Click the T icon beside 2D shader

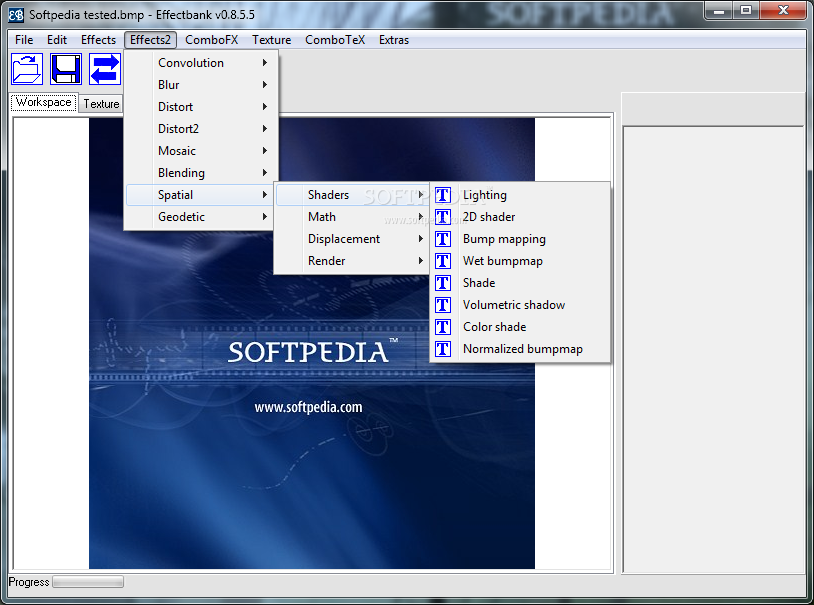pos(443,217)
